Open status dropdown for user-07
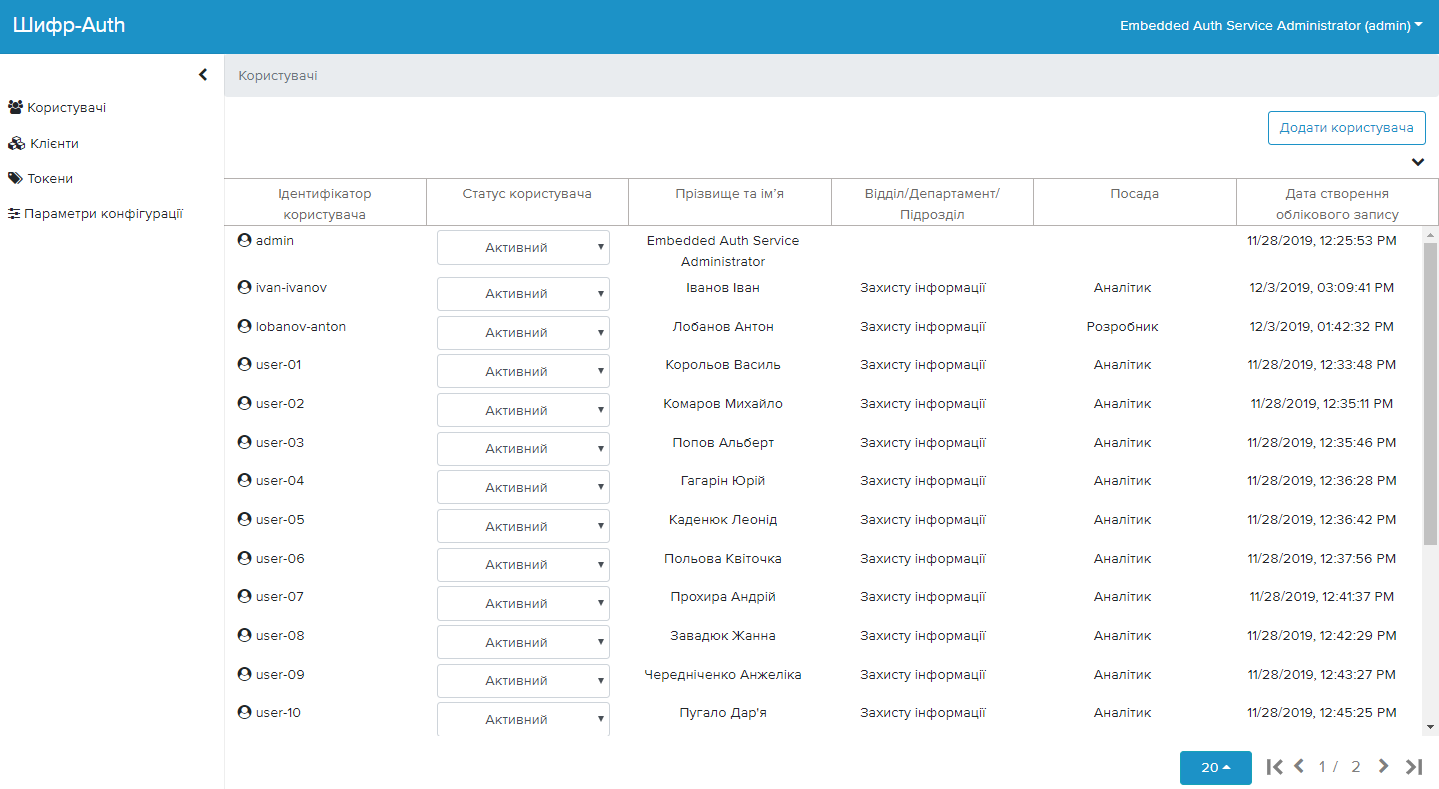This screenshot has height=789, width=1439. 523,603
